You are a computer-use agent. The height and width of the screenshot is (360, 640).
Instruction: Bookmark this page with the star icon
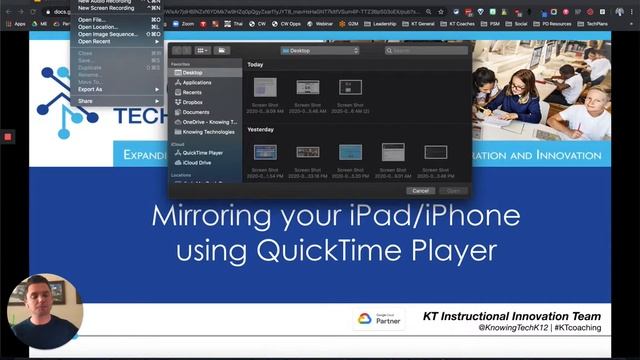(441, 12)
